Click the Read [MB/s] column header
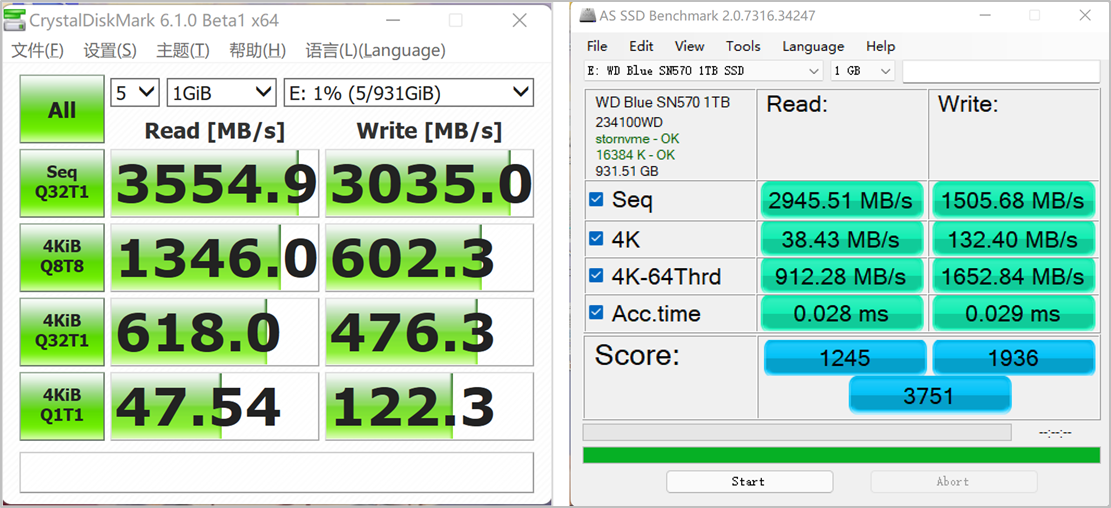 coord(215,131)
